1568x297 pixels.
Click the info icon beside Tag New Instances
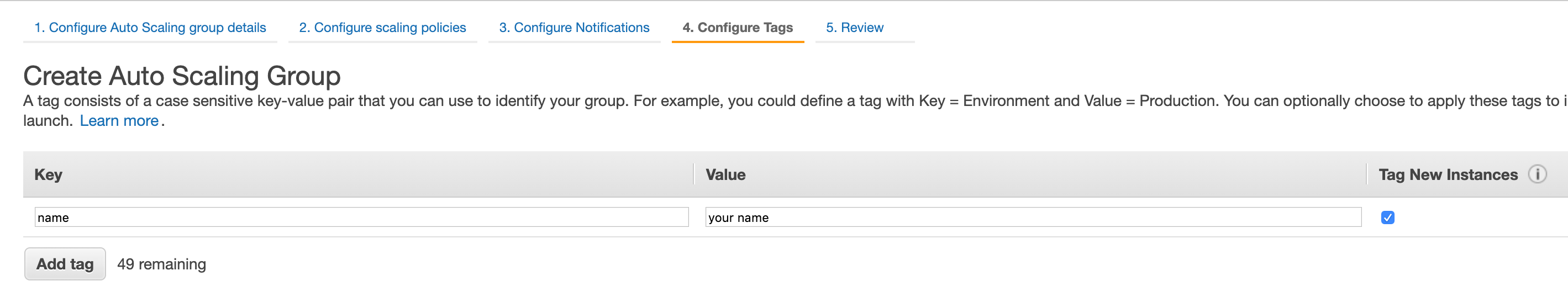1537,174
